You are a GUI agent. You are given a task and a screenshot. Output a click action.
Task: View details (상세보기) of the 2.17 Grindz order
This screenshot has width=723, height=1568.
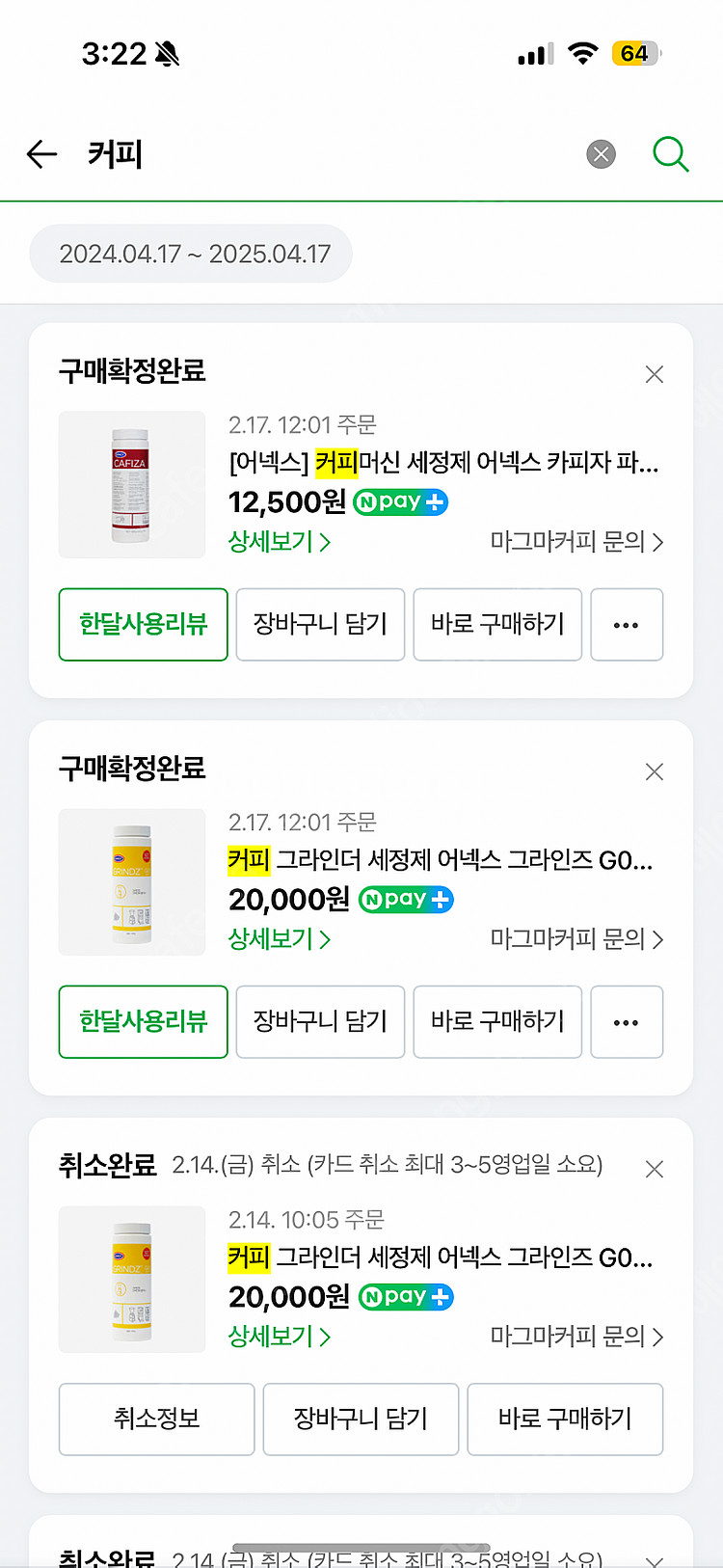click(x=279, y=939)
